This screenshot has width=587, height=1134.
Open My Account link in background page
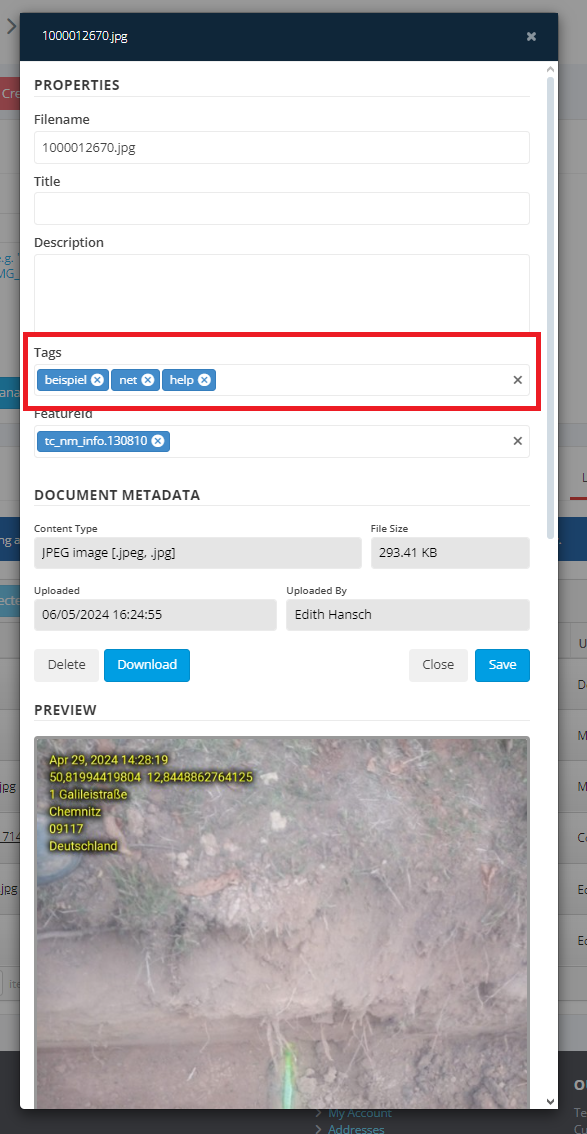360,1114
